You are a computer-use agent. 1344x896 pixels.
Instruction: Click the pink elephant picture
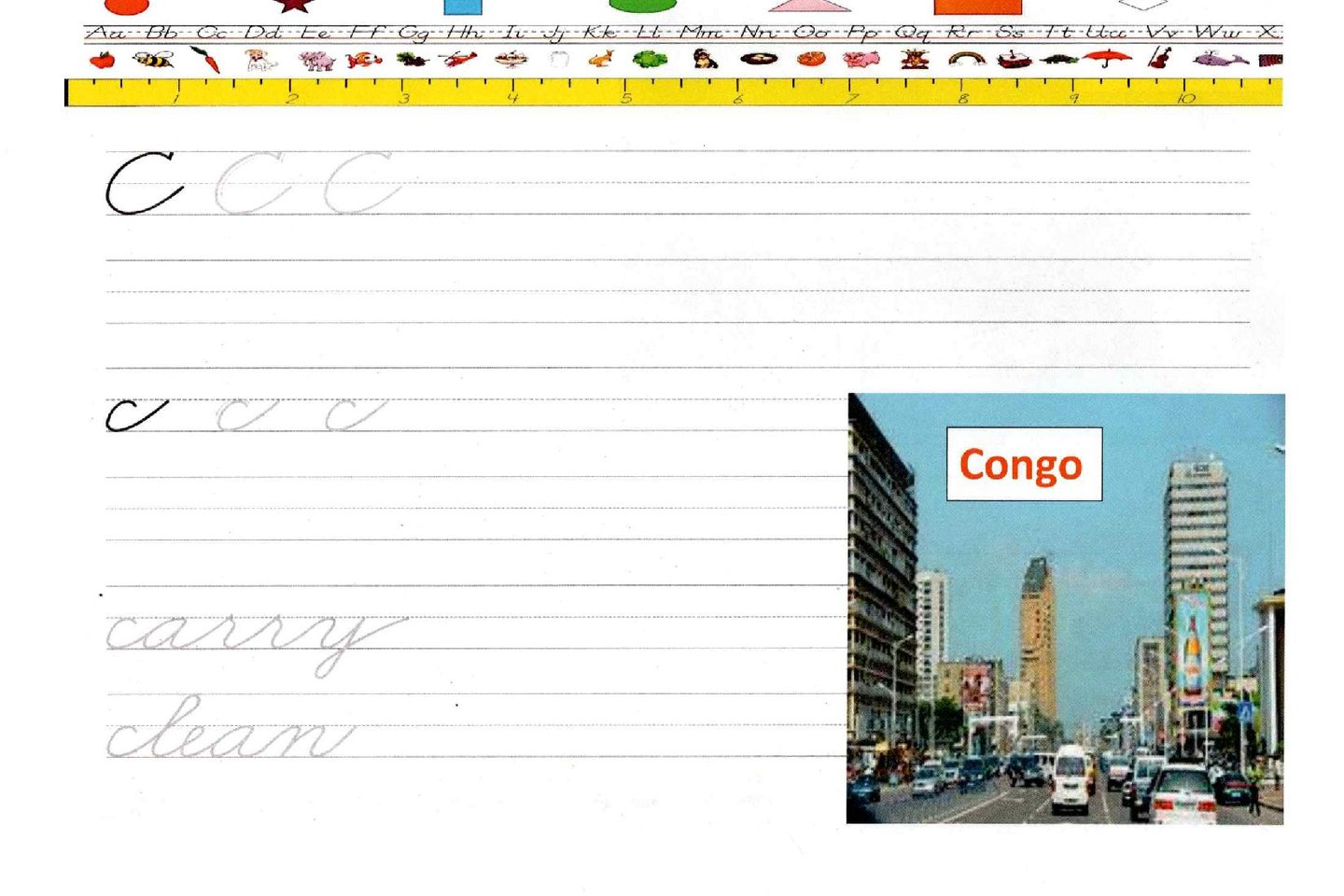coord(316,61)
